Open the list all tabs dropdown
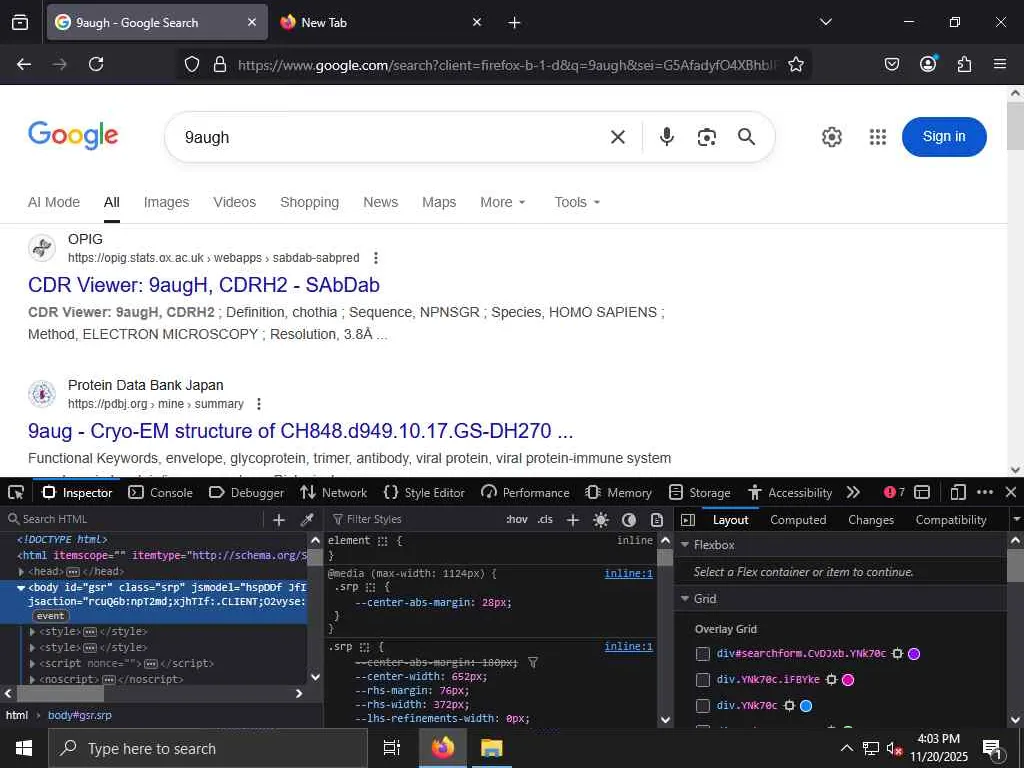 click(x=825, y=22)
